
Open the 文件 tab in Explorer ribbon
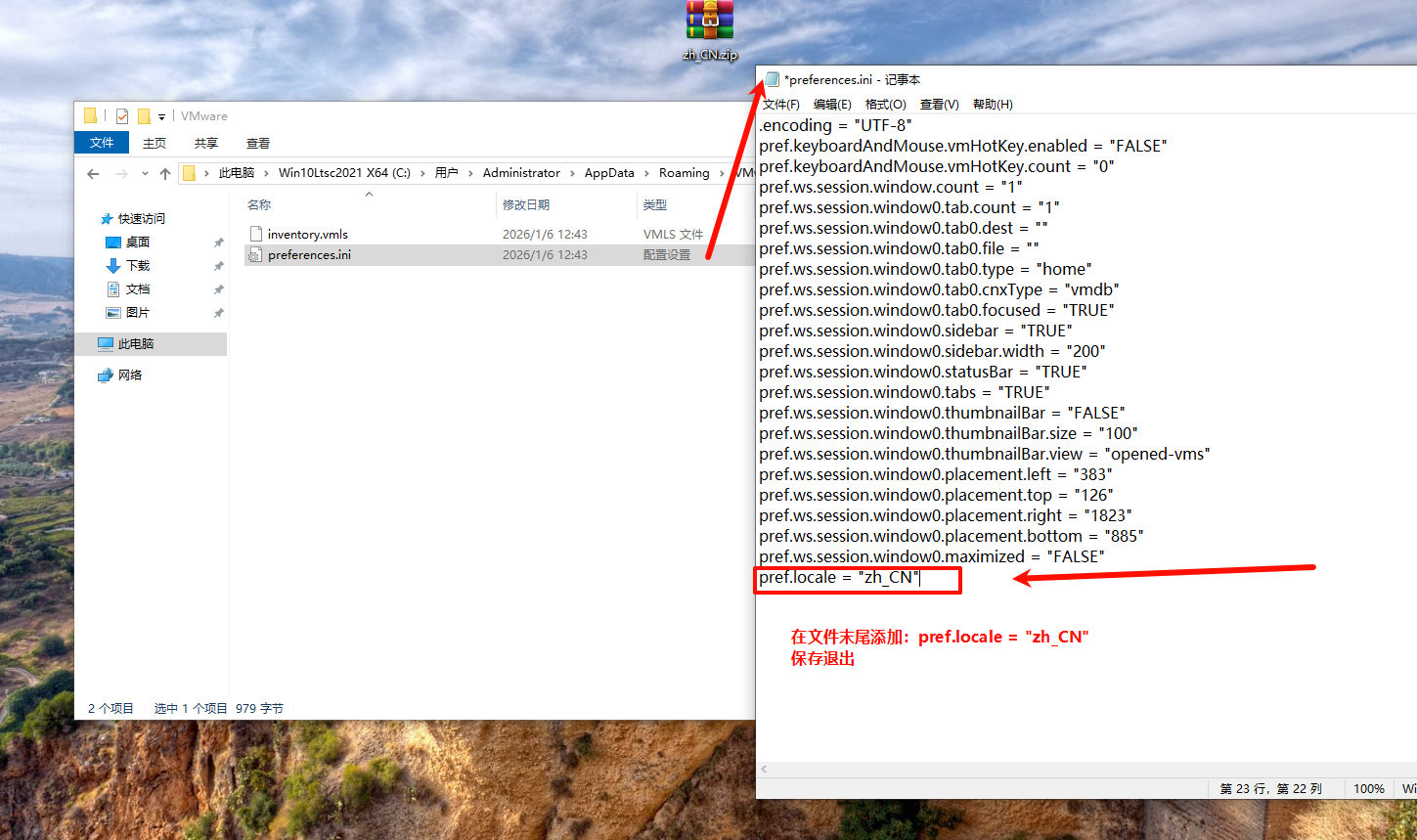[x=102, y=143]
